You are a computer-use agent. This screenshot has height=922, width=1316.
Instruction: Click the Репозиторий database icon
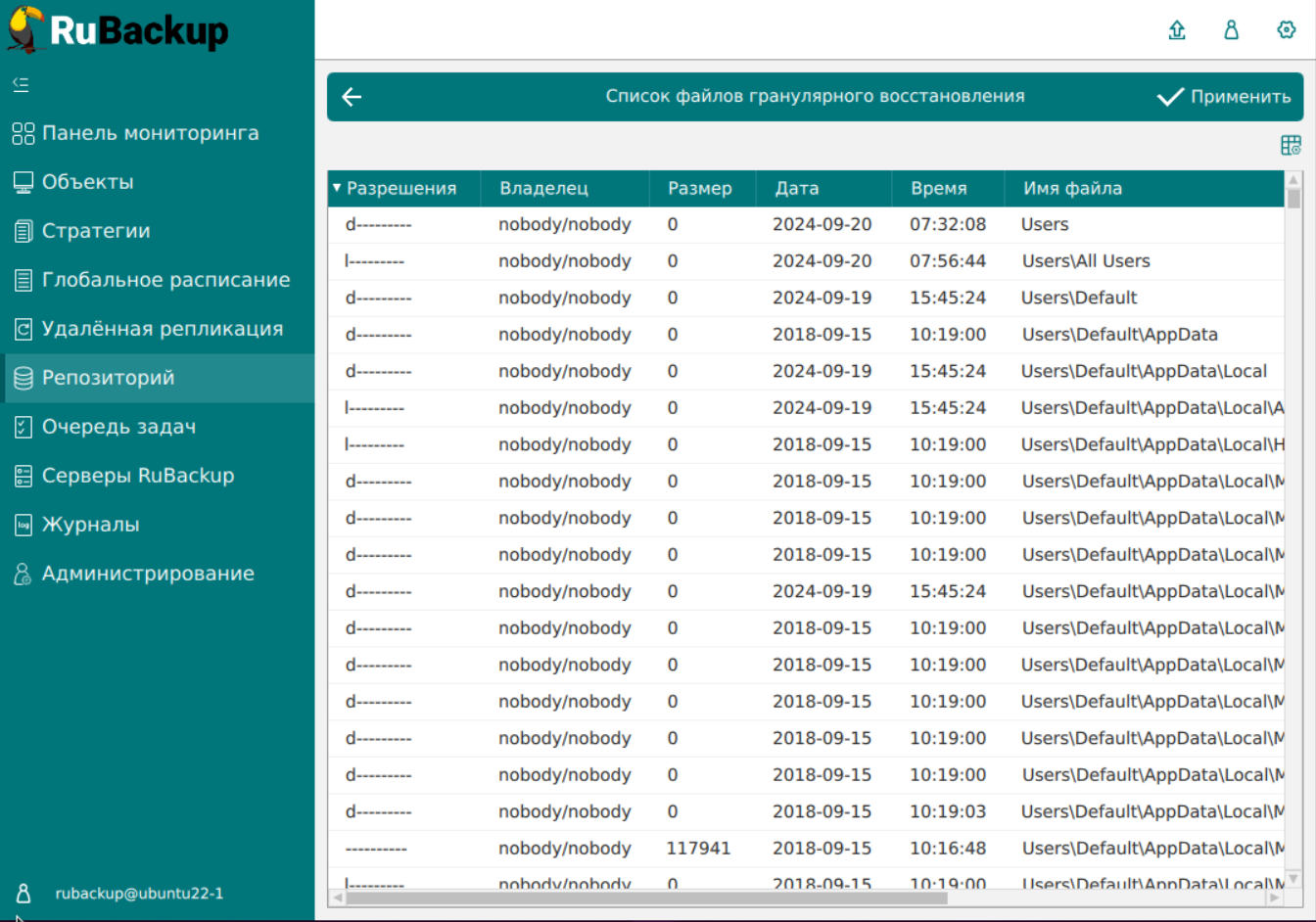(x=23, y=379)
